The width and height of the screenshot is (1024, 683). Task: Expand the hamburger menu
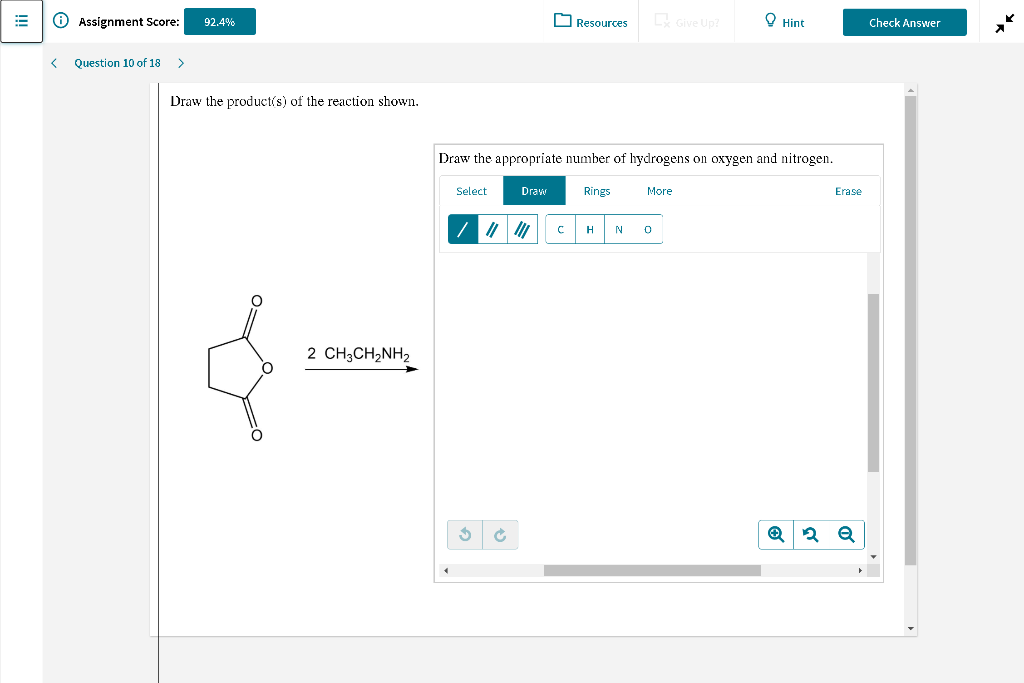click(22, 22)
